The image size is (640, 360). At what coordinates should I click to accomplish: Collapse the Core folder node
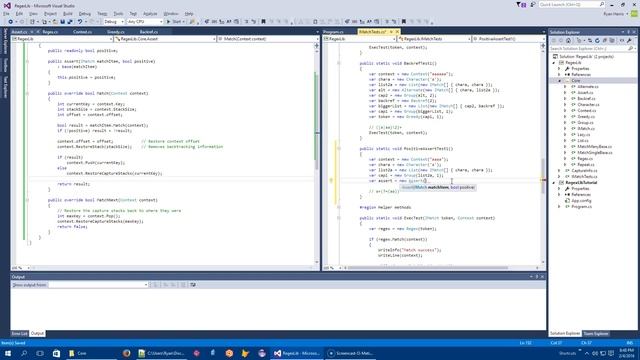[x=560, y=81]
